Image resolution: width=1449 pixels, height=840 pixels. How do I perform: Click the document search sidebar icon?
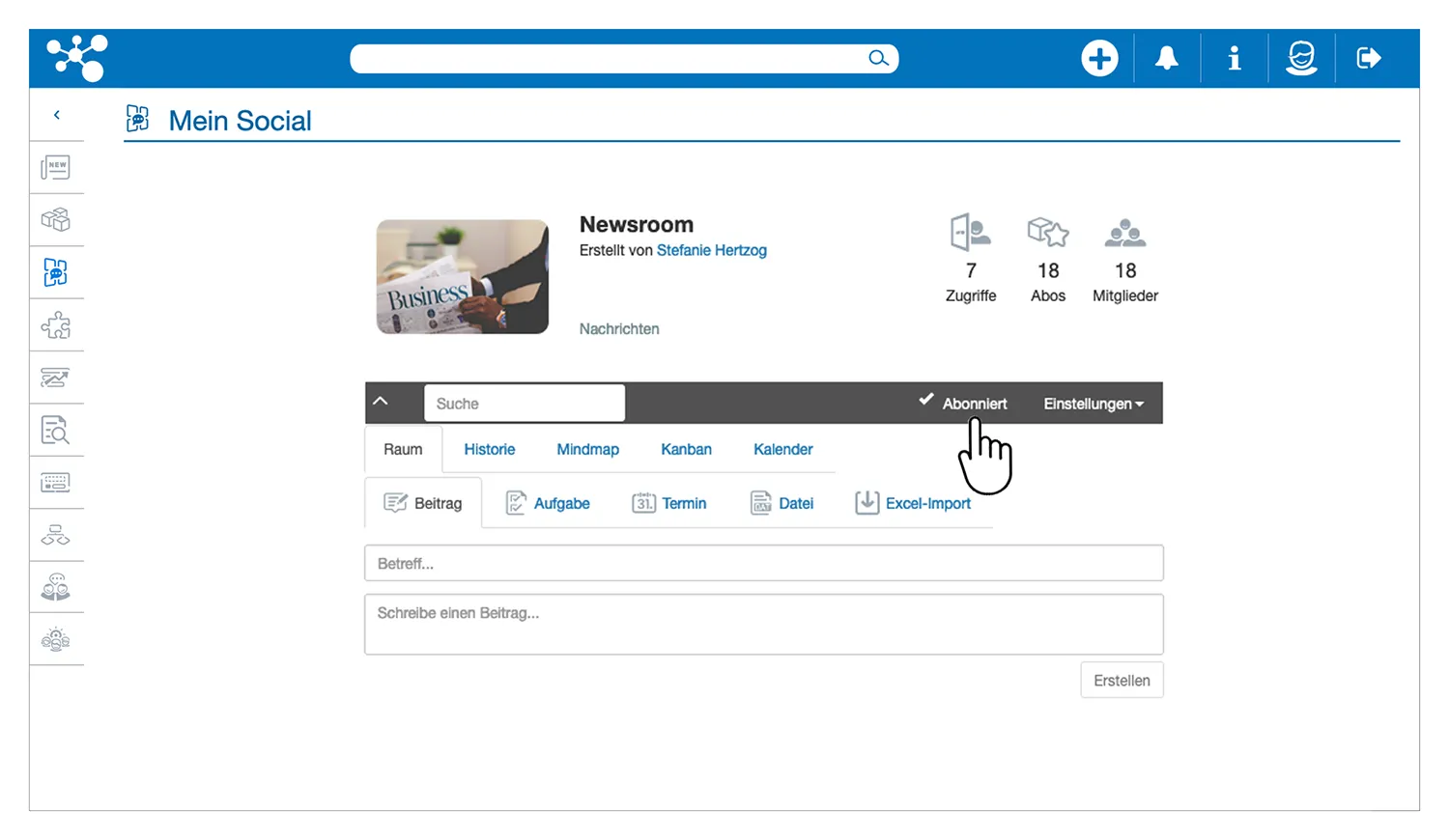click(56, 430)
